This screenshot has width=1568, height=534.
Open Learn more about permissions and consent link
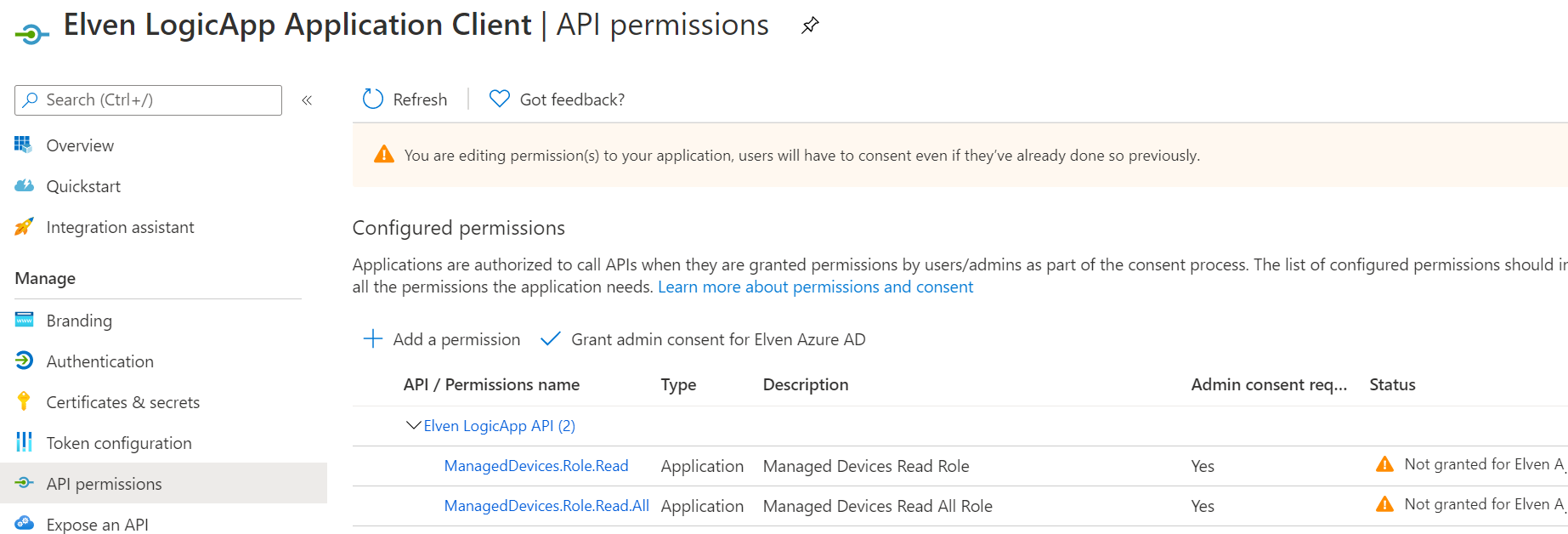[x=815, y=287]
